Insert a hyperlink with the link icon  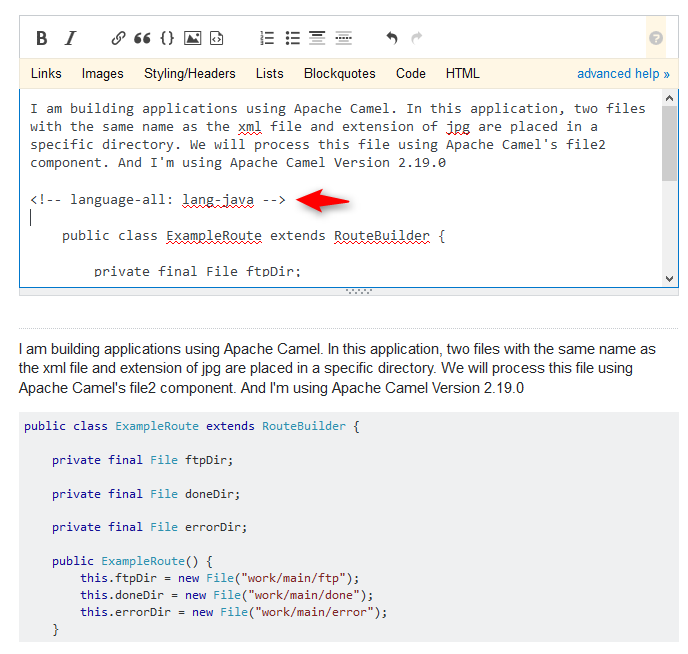pos(118,38)
